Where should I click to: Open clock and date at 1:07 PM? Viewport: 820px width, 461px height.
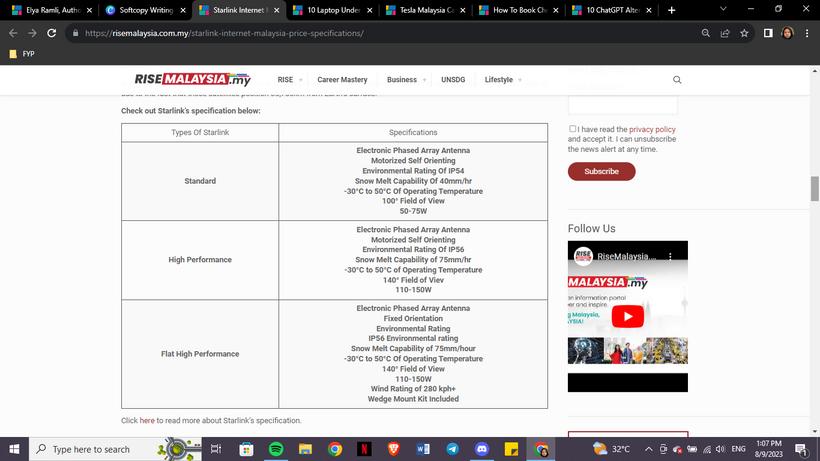pos(769,449)
